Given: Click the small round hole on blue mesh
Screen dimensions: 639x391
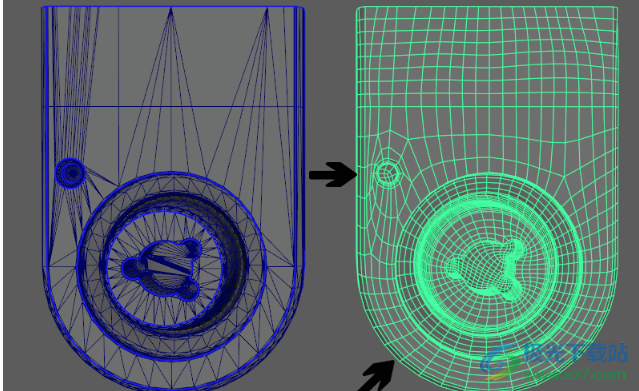Looking at the screenshot, I should (71, 173).
